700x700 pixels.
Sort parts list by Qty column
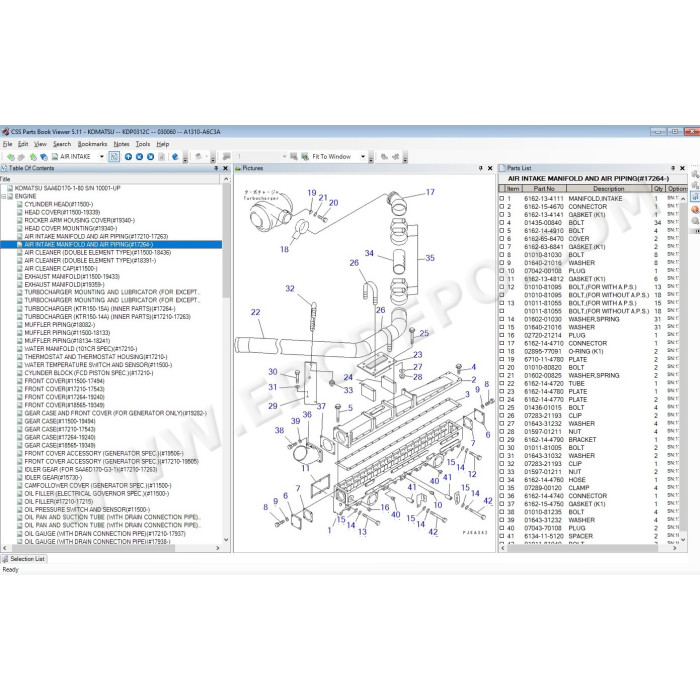[x=658, y=189]
